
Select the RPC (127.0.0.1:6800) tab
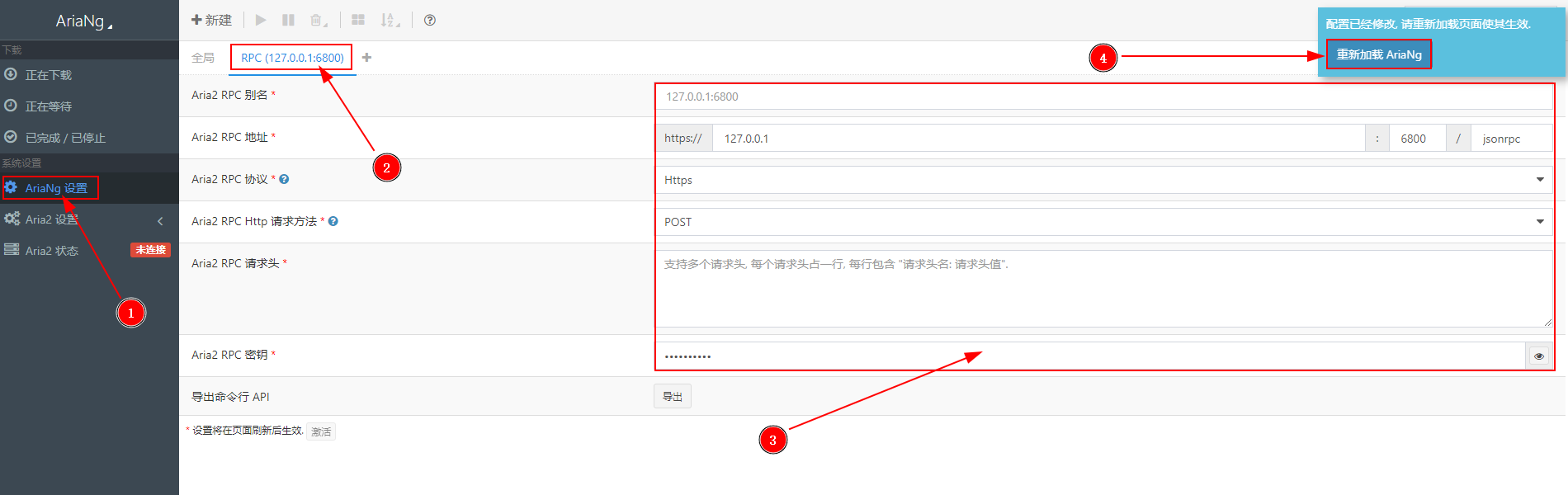coord(292,58)
